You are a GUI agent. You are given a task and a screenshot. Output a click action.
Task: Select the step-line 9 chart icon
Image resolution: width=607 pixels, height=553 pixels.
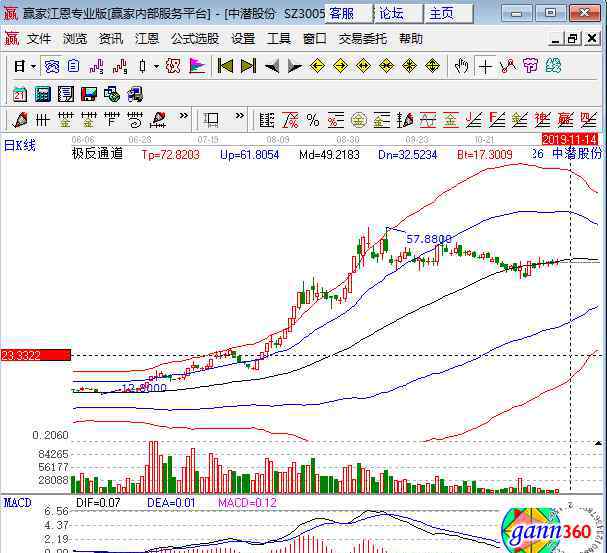(x=120, y=66)
